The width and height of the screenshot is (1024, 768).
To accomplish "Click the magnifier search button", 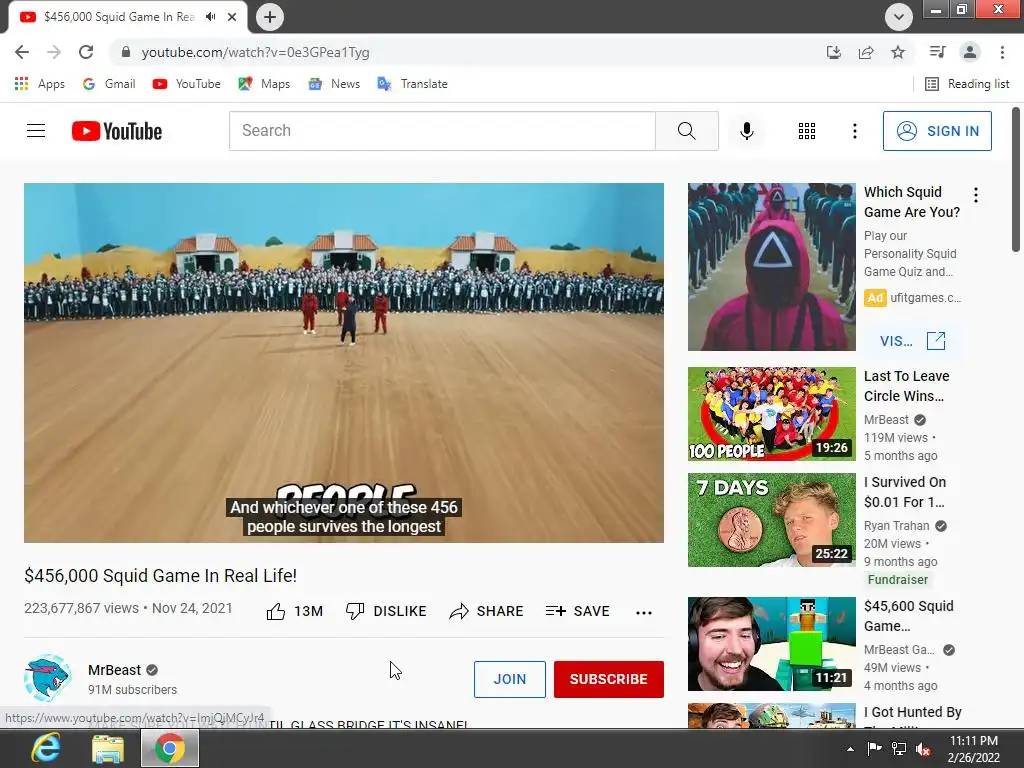I will pyautogui.click(x=686, y=131).
